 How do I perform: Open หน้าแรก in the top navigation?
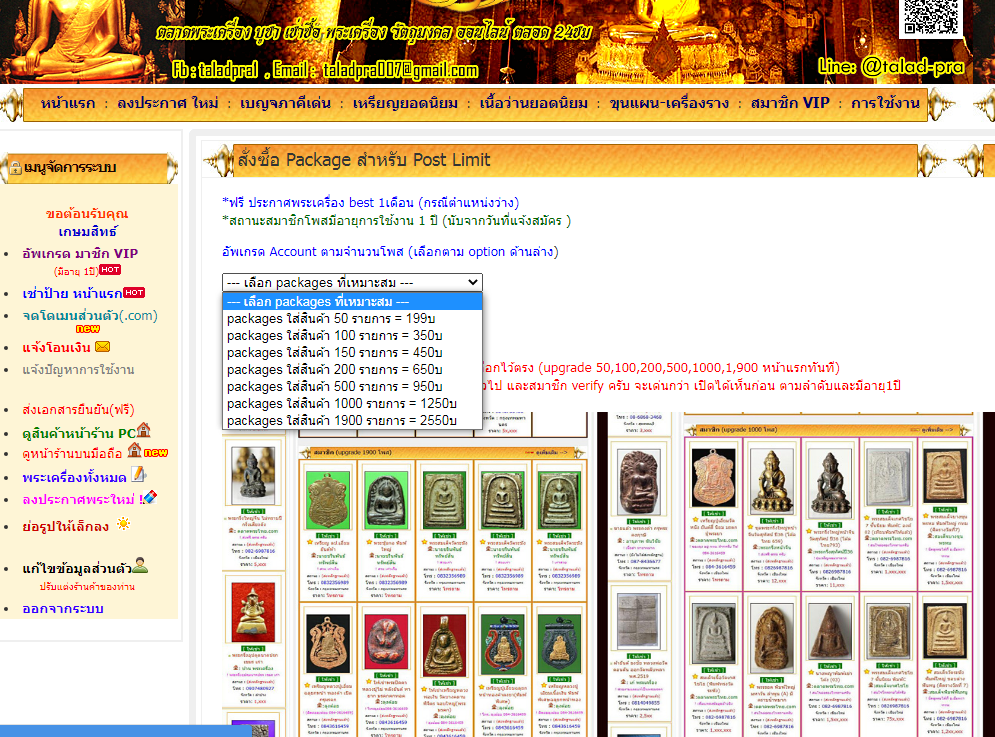click(69, 104)
